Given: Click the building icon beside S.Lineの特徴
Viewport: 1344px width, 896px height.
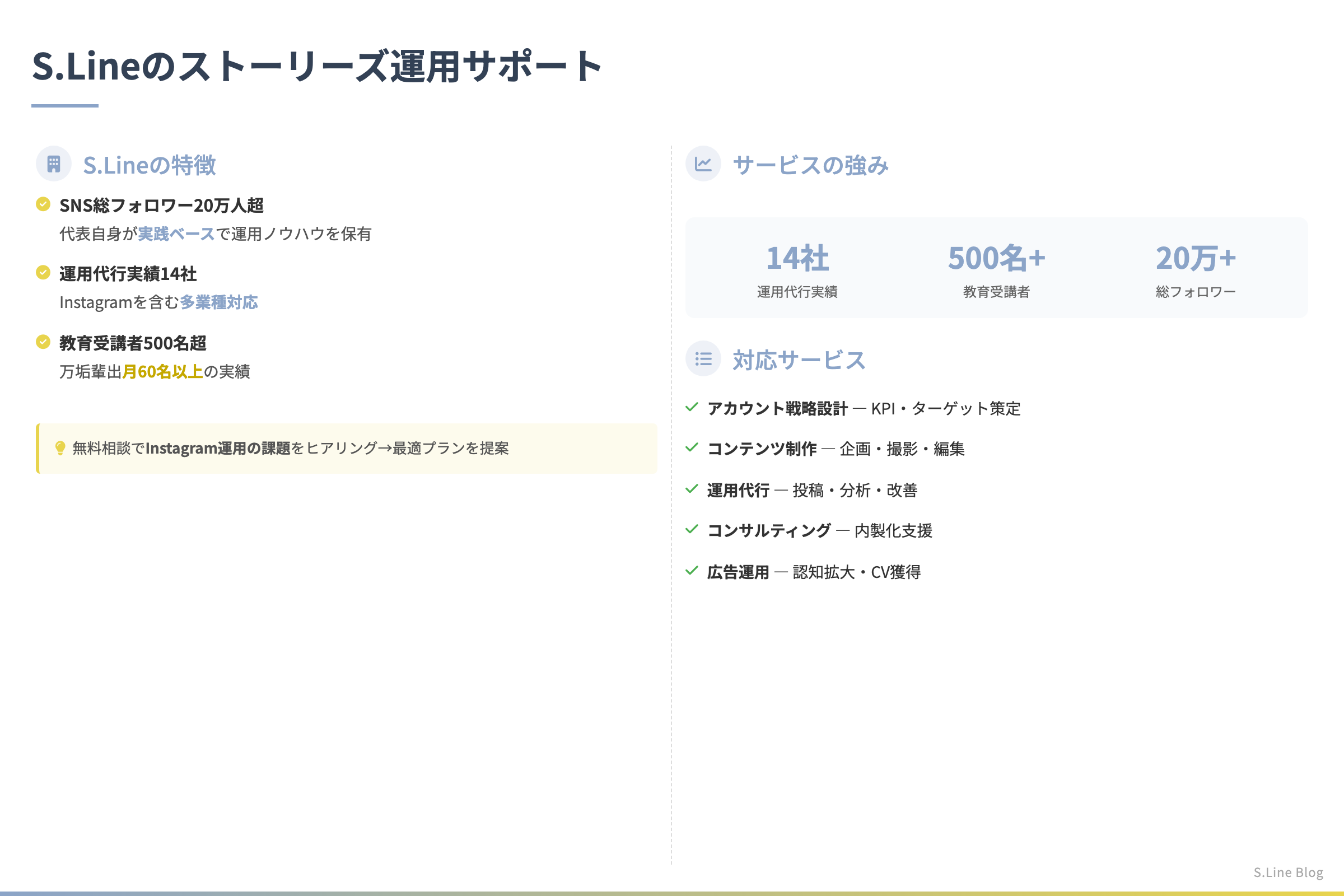Looking at the screenshot, I should [x=54, y=164].
